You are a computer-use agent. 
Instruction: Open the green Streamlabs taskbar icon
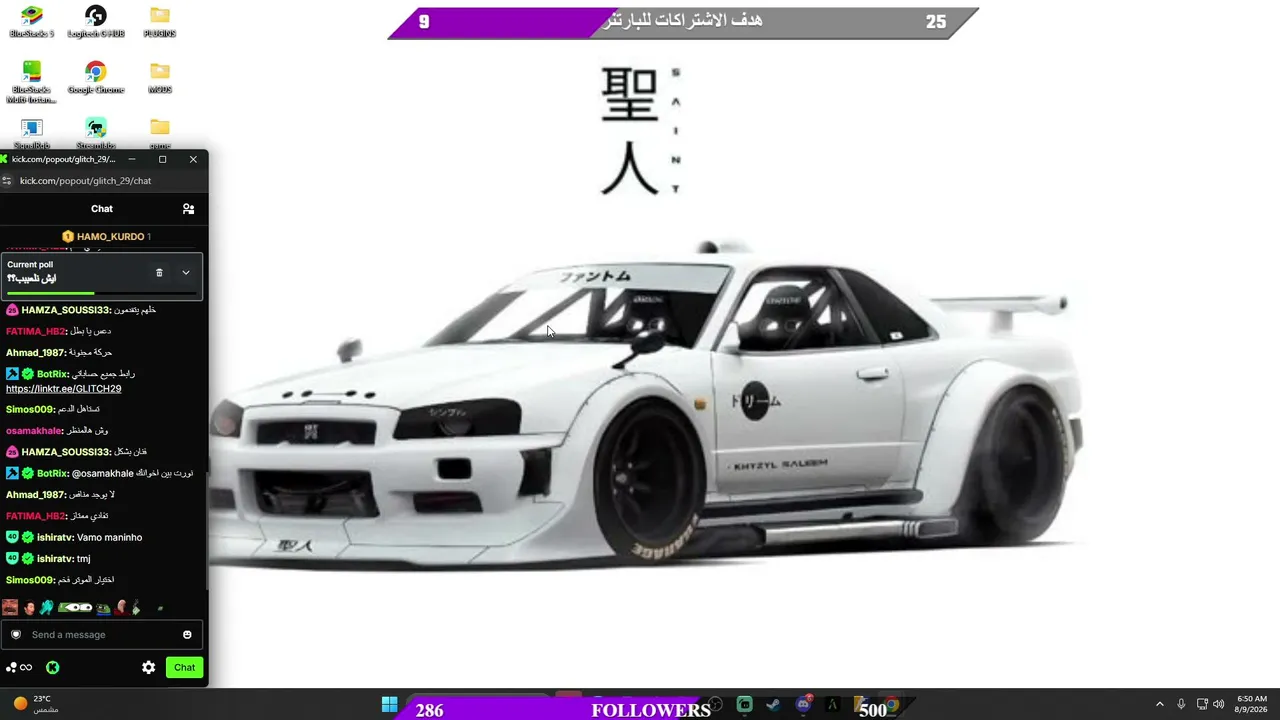744,705
